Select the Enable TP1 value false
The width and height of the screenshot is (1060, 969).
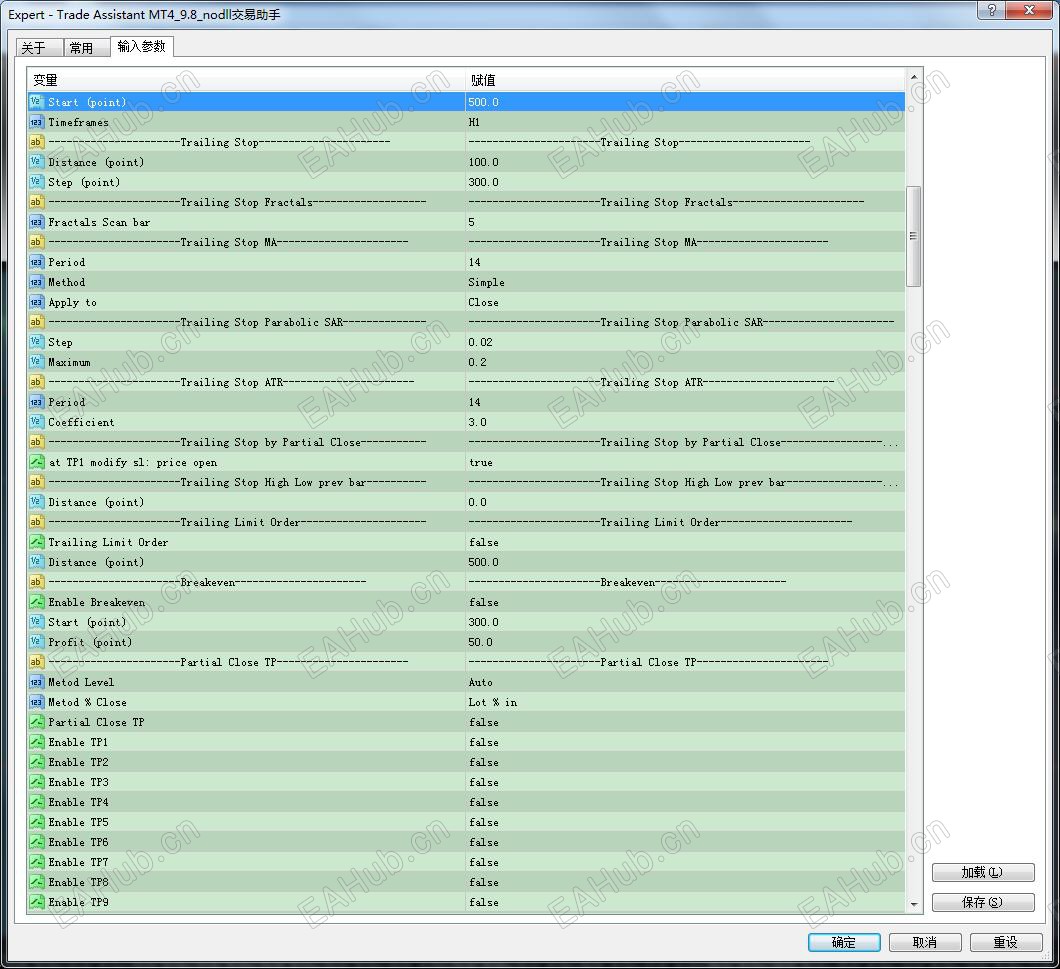(x=483, y=742)
